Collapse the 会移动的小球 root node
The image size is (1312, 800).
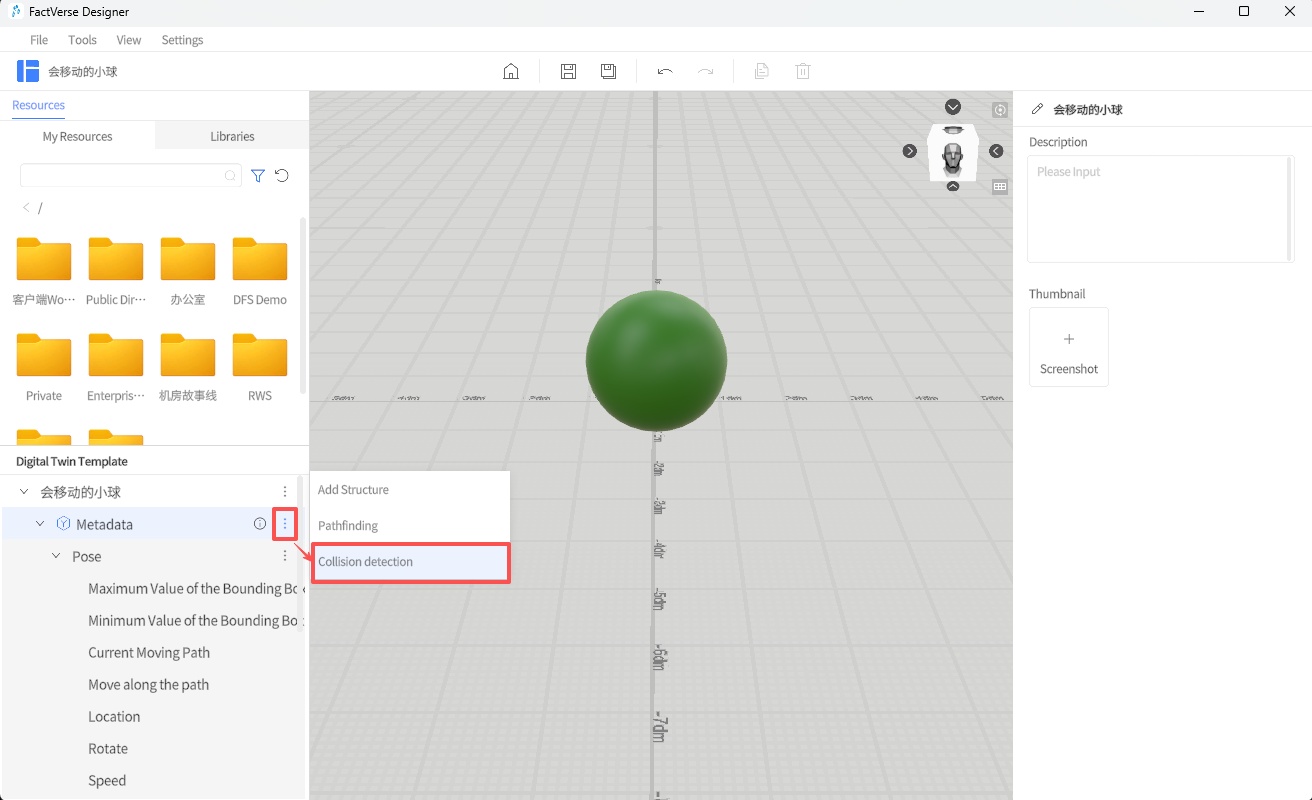24,492
